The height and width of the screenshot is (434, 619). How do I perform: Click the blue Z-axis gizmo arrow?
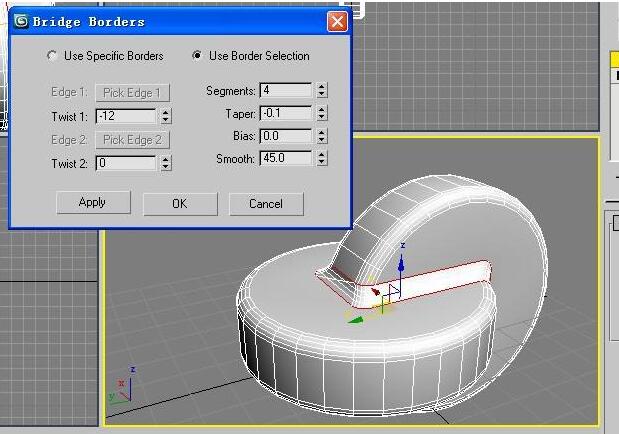[x=401, y=265]
